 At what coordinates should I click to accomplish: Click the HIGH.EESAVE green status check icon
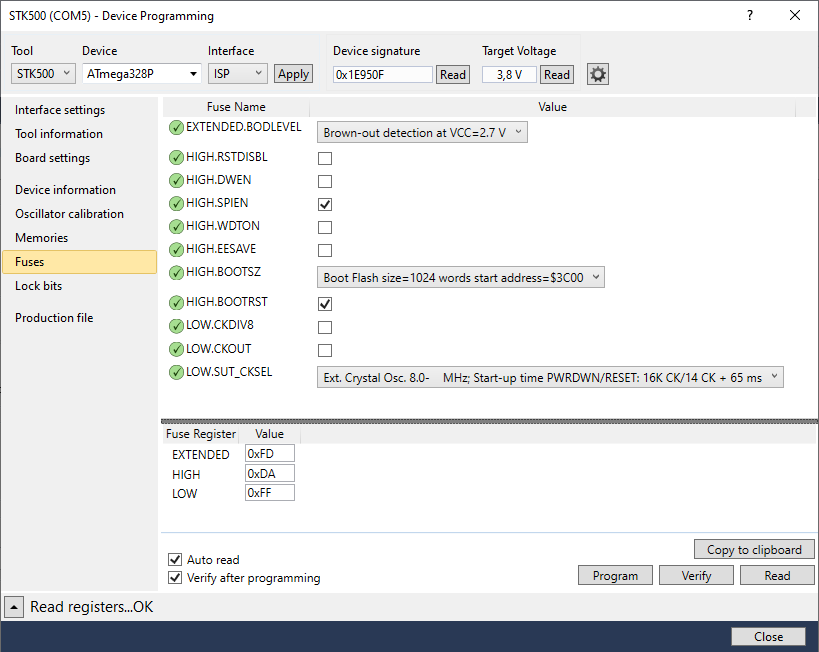tap(177, 249)
